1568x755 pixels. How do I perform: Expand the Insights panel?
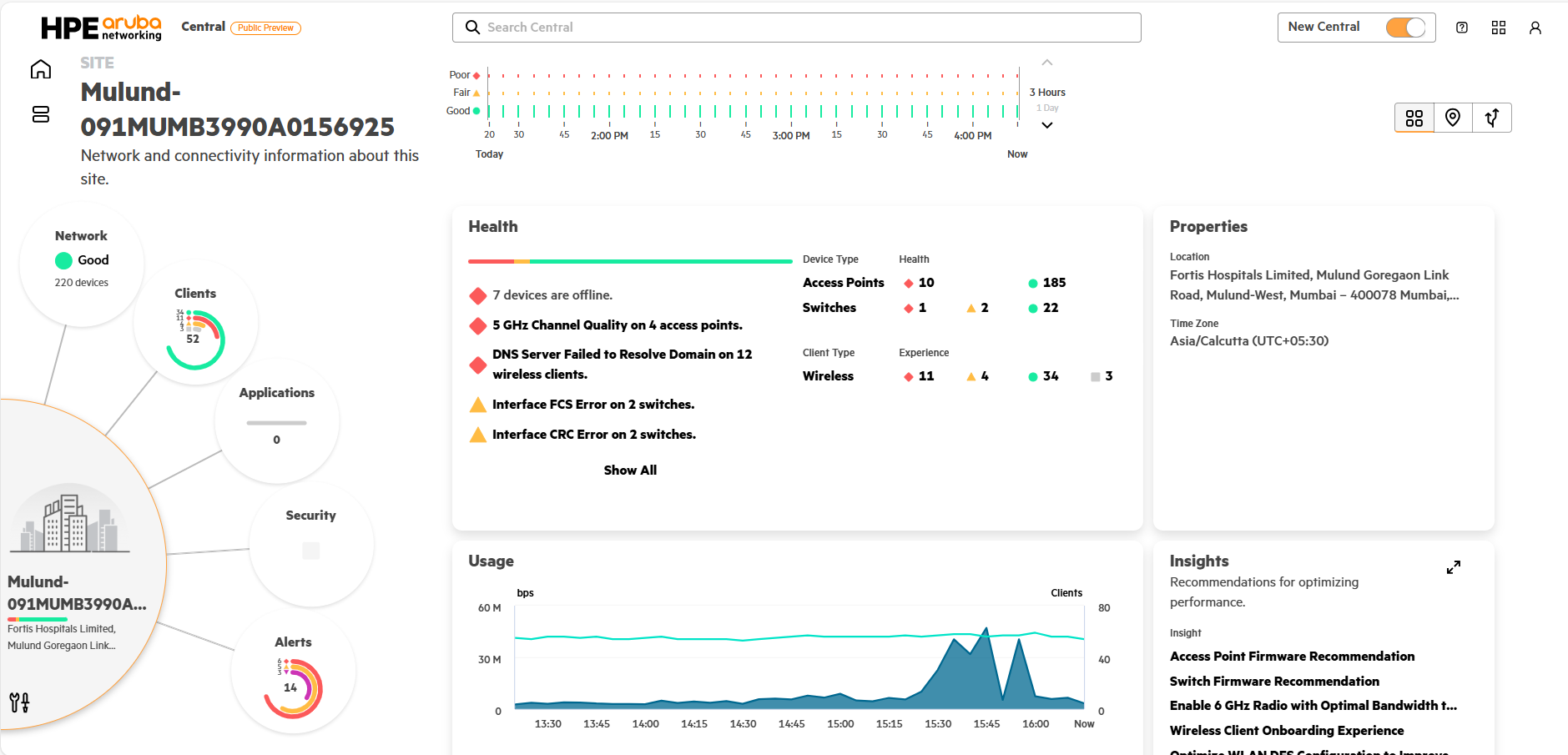coord(1453,567)
